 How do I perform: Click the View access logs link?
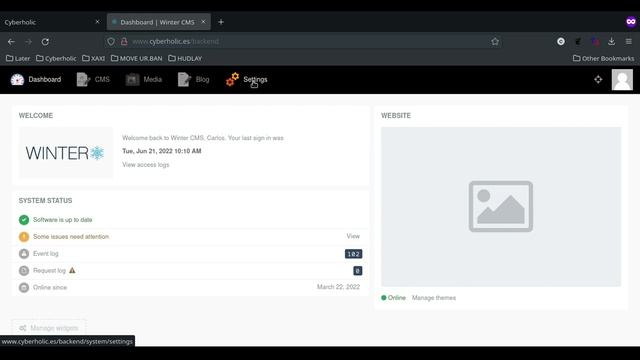(x=146, y=165)
